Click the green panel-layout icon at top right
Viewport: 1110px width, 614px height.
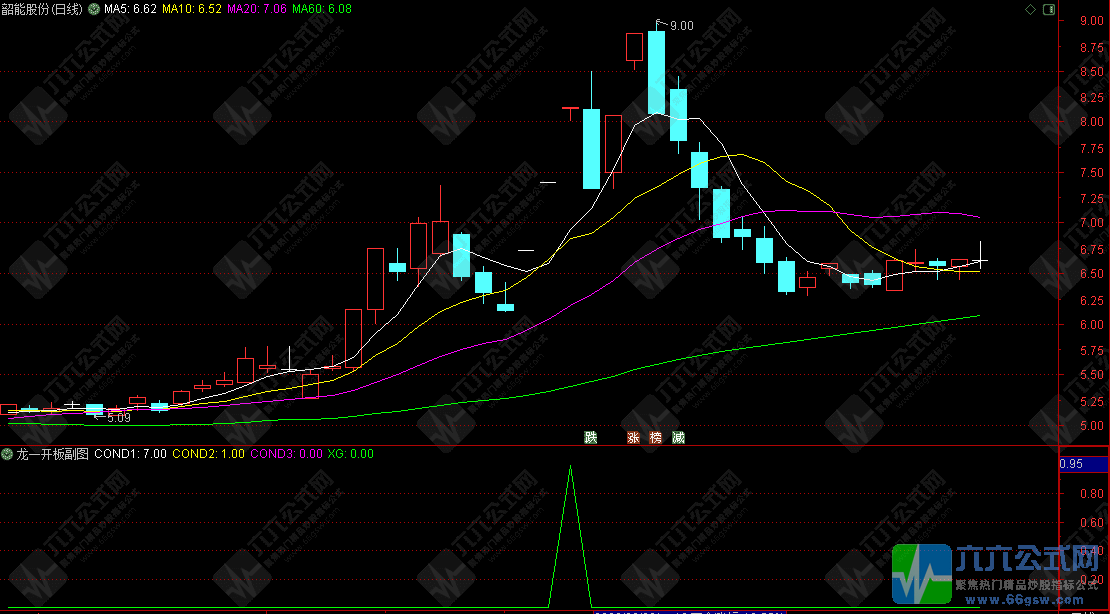pyautogui.click(x=1049, y=9)
